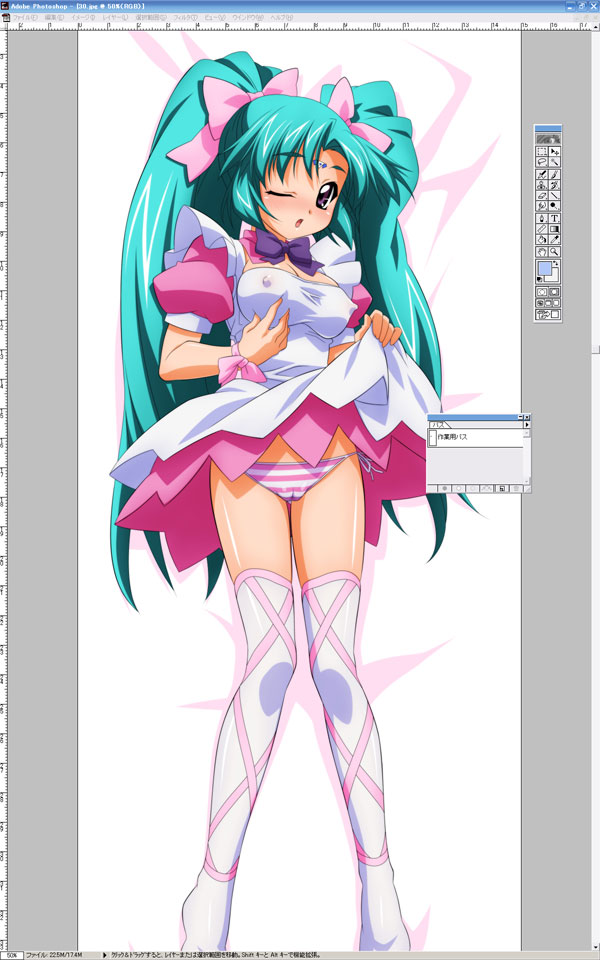Switch to the パス tab
Image resolution: width=600 pixels, height=960 pixels.
coord(438,425)
